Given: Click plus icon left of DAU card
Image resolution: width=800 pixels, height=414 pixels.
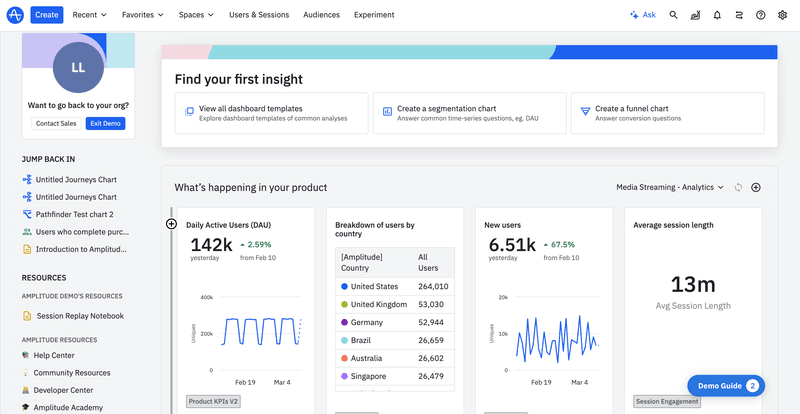Looking at the screenshot, I should coord(171,224).
